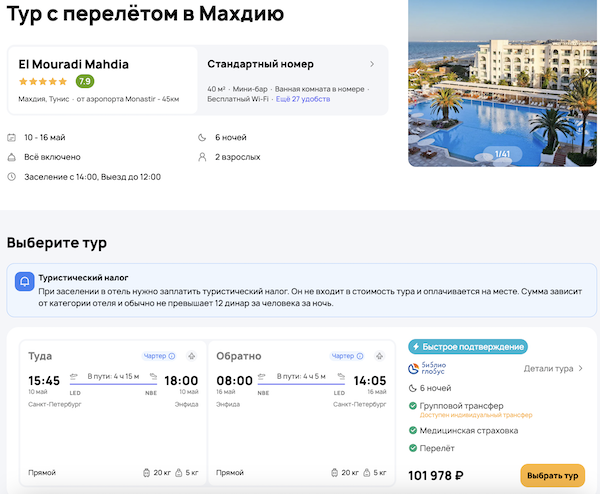Click the airline logo in the Туда flight card

193,356
